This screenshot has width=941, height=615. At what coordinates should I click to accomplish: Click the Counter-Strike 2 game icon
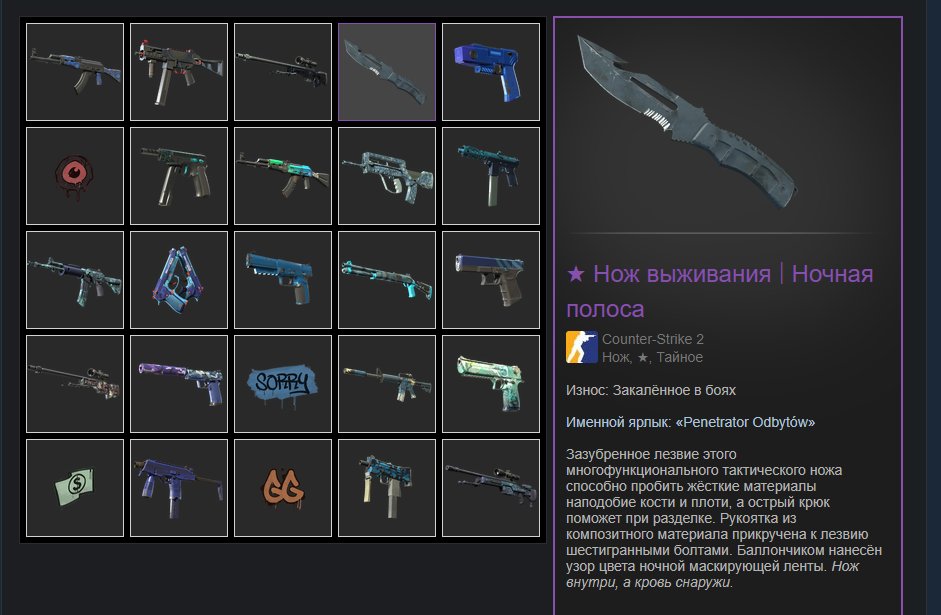(x=582, y=347)
